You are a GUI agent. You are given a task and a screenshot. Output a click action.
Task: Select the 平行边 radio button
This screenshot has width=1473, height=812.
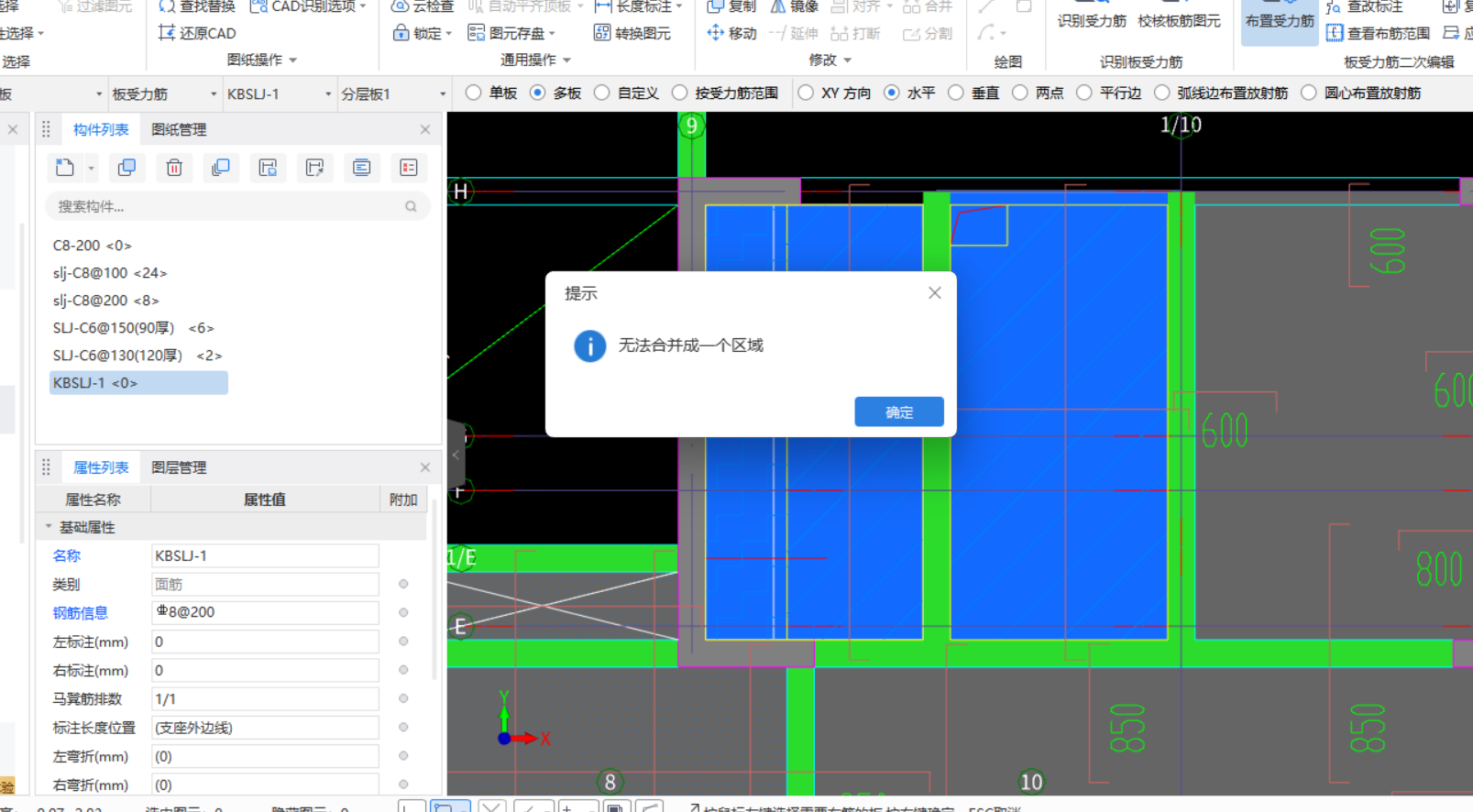pyautogui.click(x=1084, y=93)
